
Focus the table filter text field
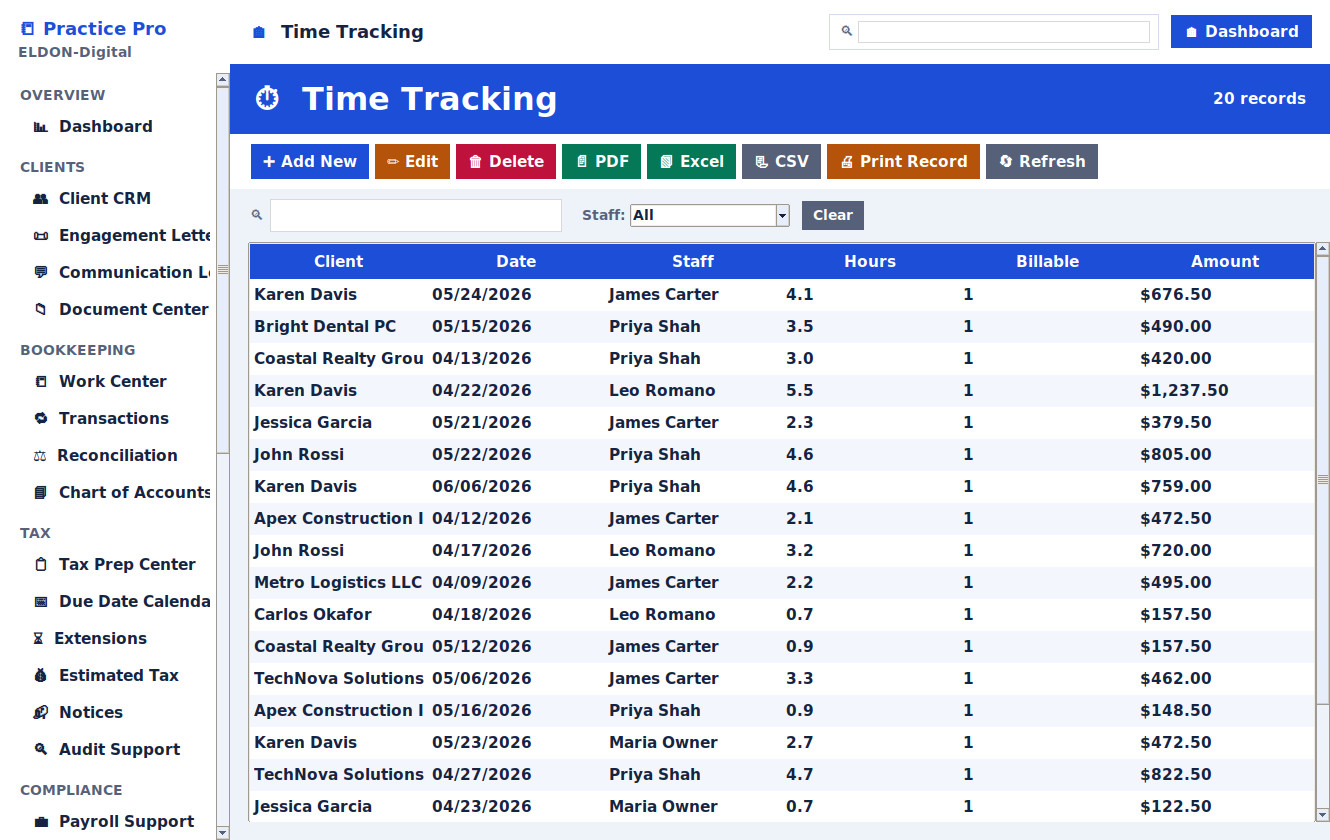point(416,215)
